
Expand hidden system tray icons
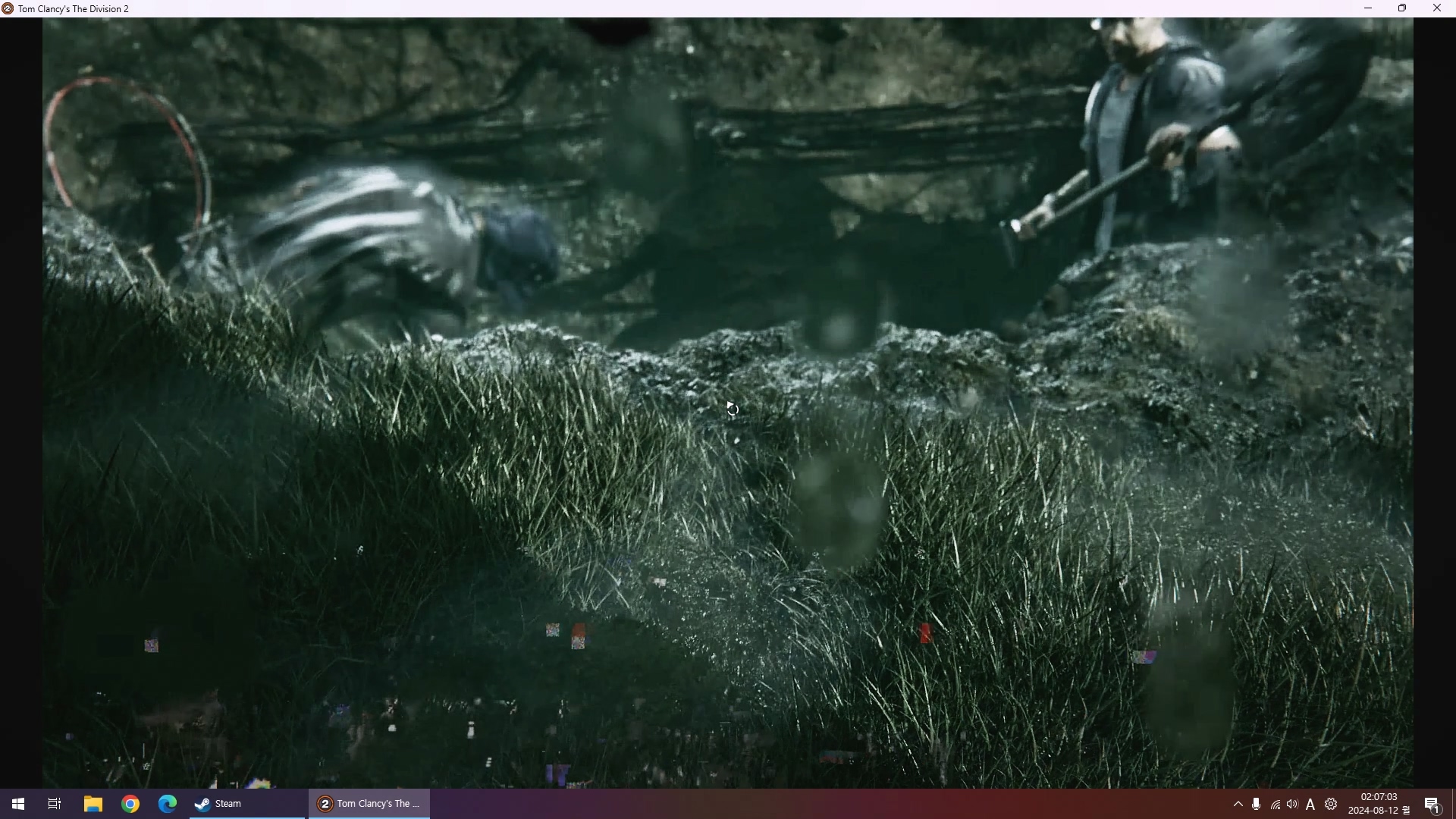(x=1238, y=804)
